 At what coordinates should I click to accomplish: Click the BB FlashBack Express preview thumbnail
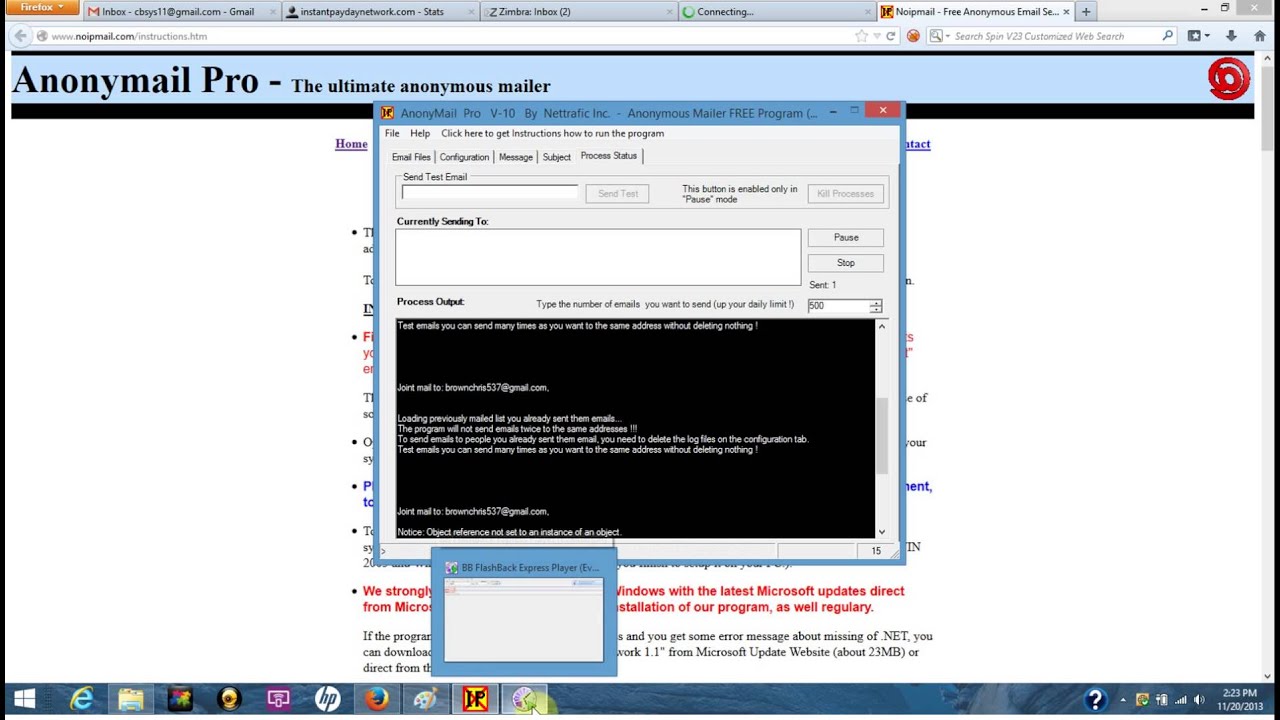[x=524, y=620]
